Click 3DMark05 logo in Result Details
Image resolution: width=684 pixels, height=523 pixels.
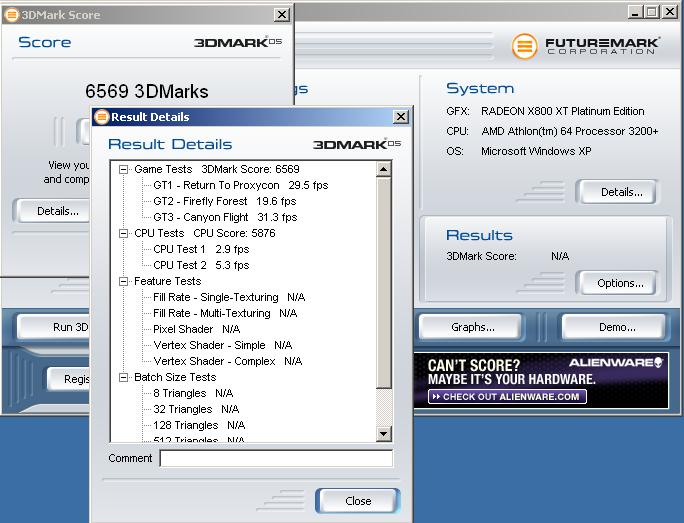[357, 144]
